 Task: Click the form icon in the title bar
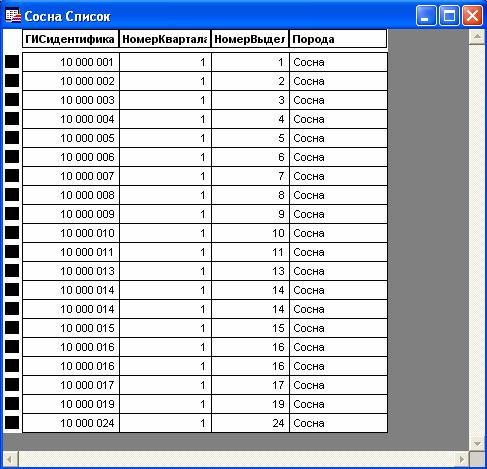13,16
